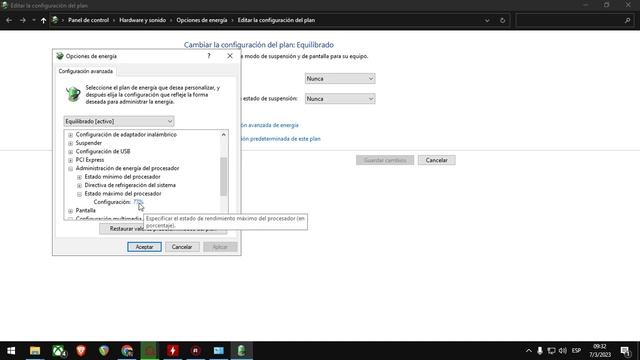This screenshot has width=640, height=360.
Task: Open the Equilibrado [activo] plan dropdown
Action: pos(119,121)
